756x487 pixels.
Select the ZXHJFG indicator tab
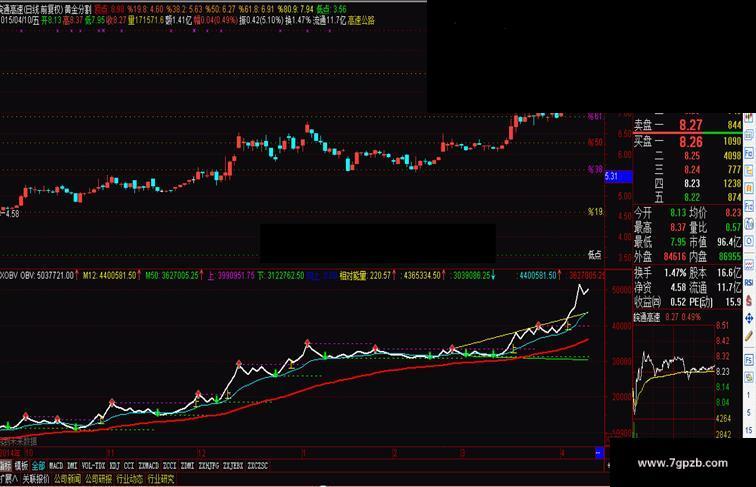click(208, 466)
